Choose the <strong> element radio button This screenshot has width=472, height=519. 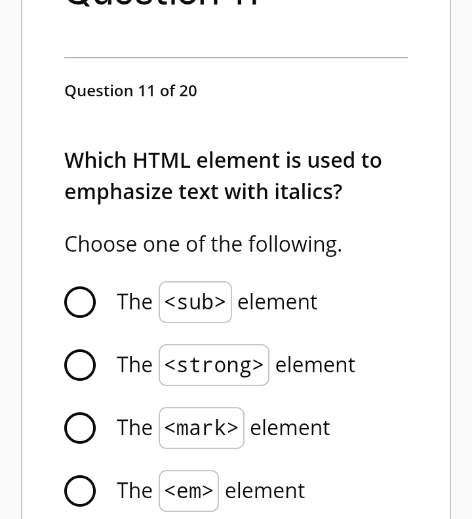point(80,365)
